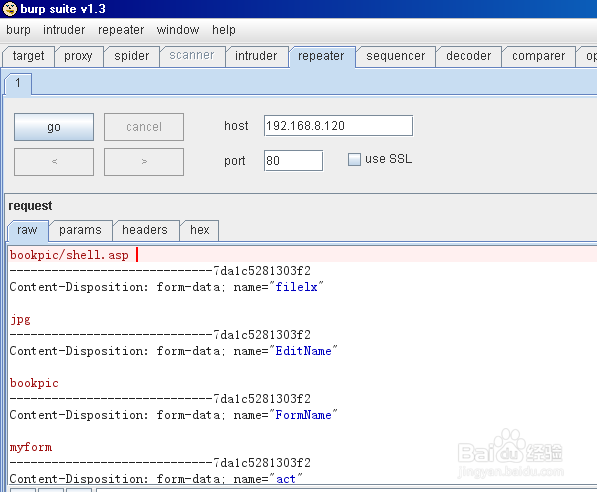Click the filelx parameter name
Screen dimensions: 597x492
click(296, 287)
